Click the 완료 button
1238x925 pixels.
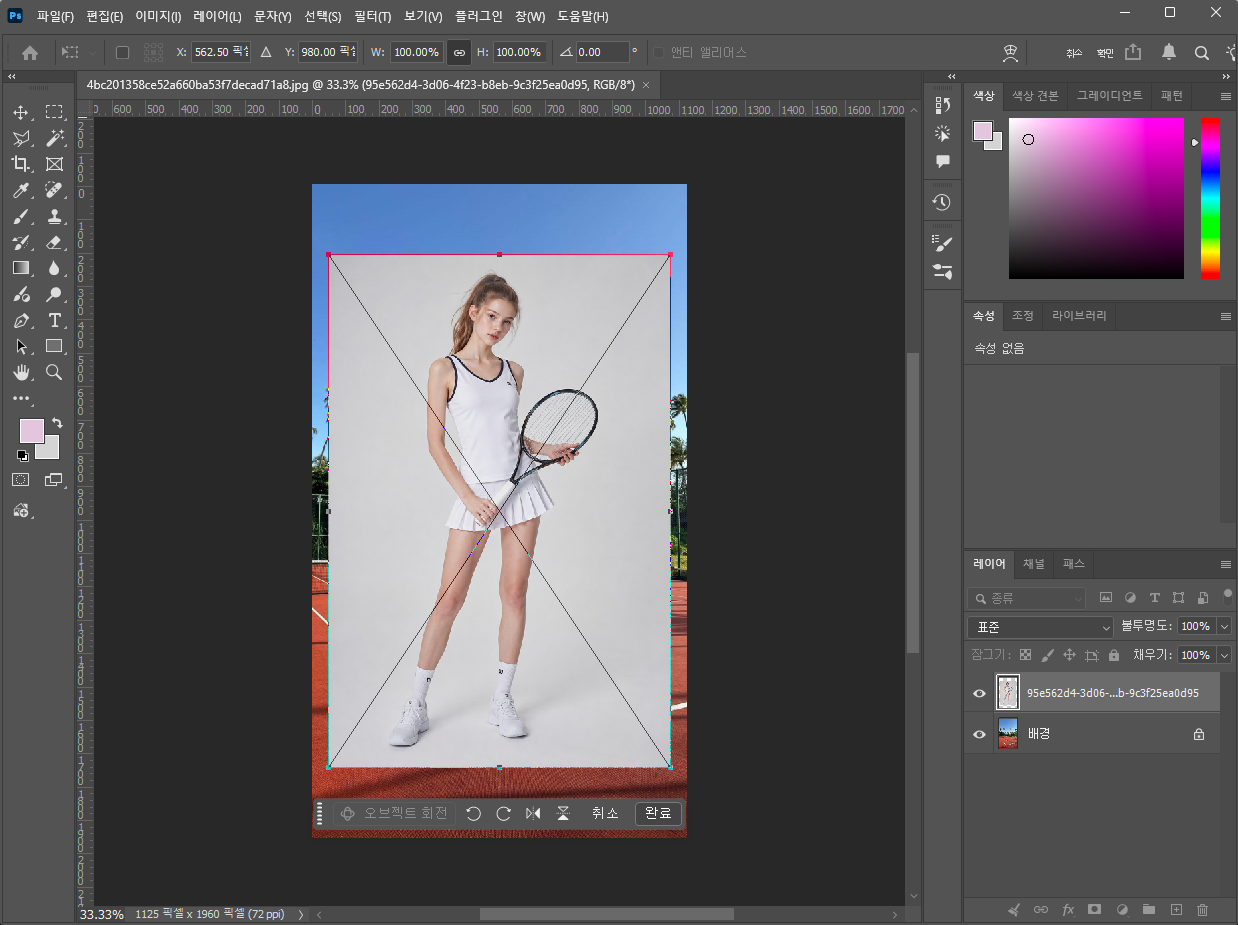tap(658, 814)
